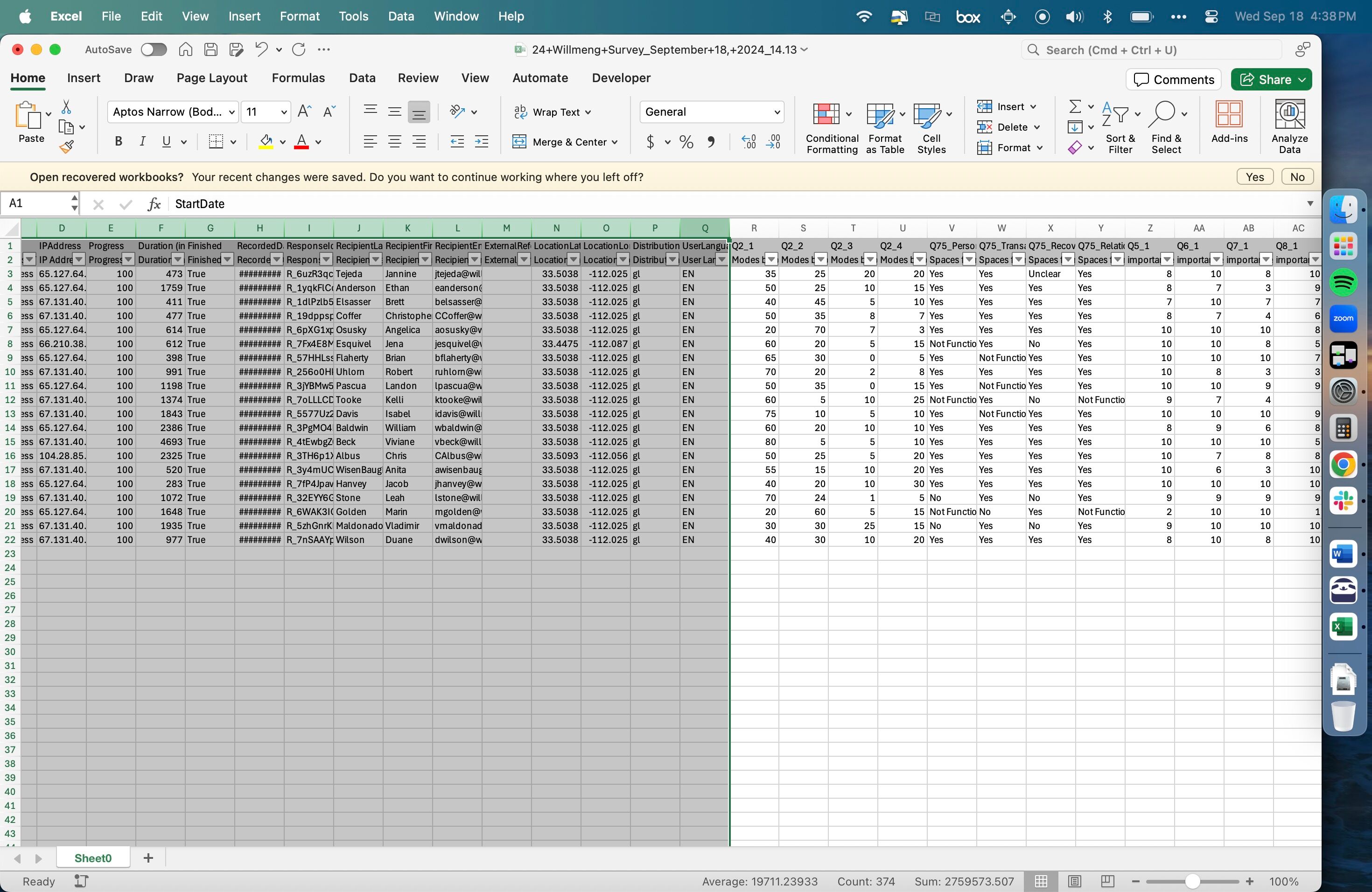Click the Merge & Center icon
Image resolution: width=1372 pixels, height=892 pixels.
[519, 142]
